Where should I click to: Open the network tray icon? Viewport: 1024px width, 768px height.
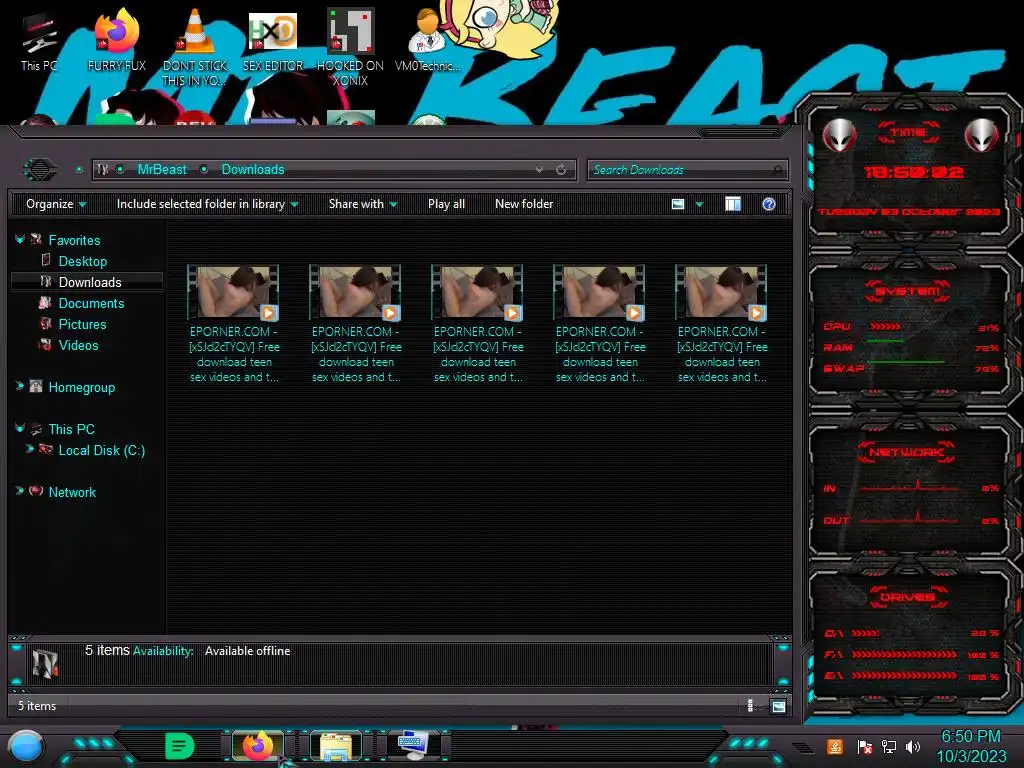[889, 746]
